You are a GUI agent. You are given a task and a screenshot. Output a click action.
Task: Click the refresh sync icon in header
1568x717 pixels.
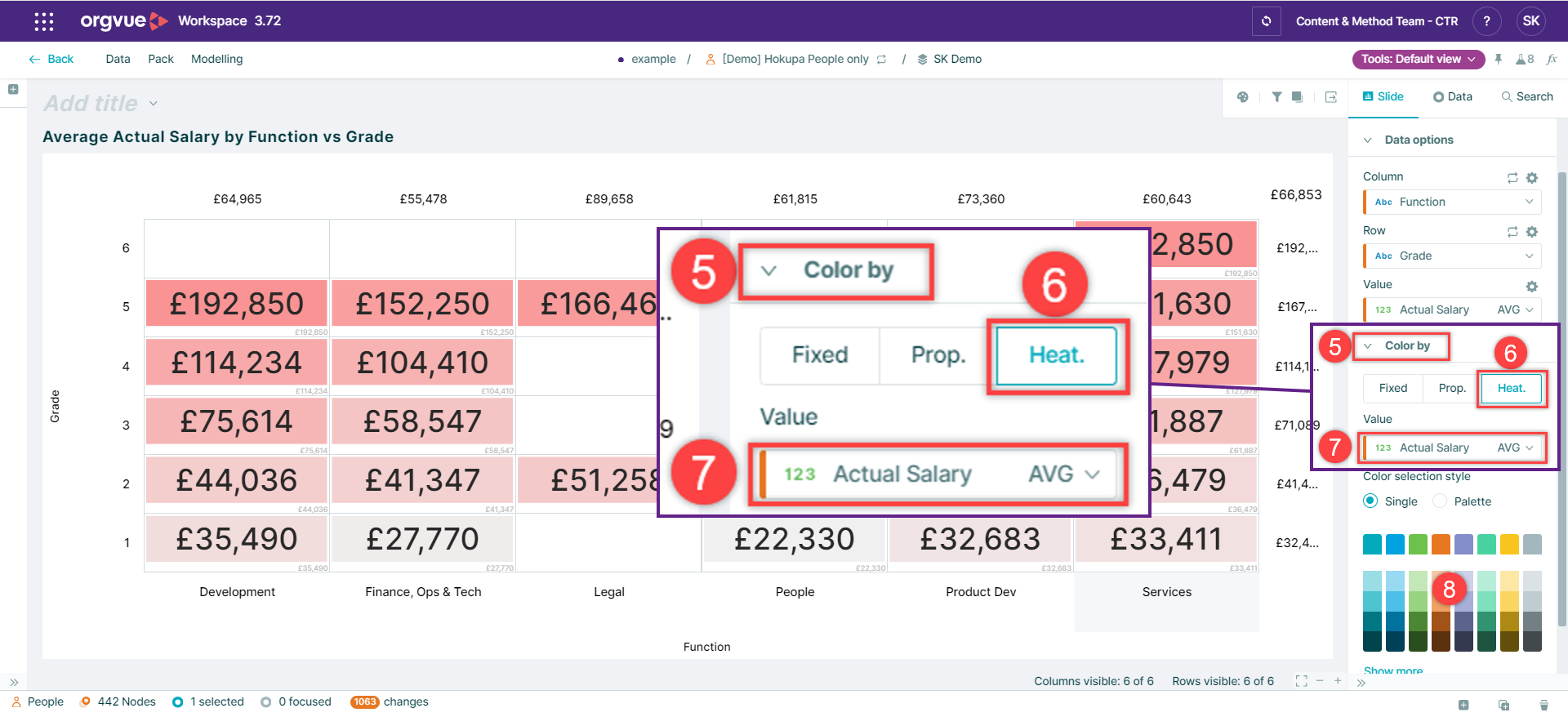[x=1266, y=21]
